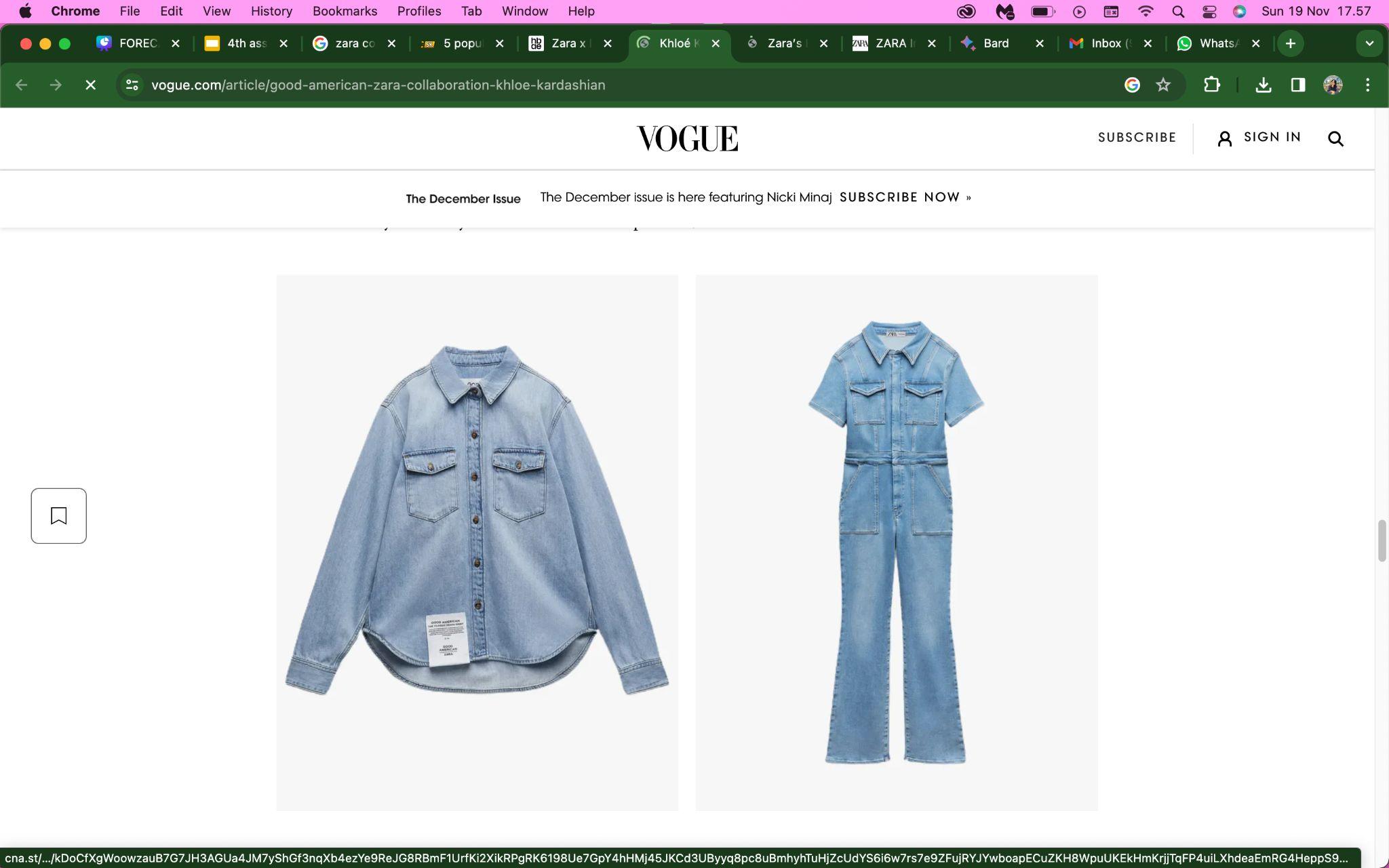This screenshot has width=1389, height=868.
Task: Click the site information icon in the address bar
Action: tap(132, 85)
